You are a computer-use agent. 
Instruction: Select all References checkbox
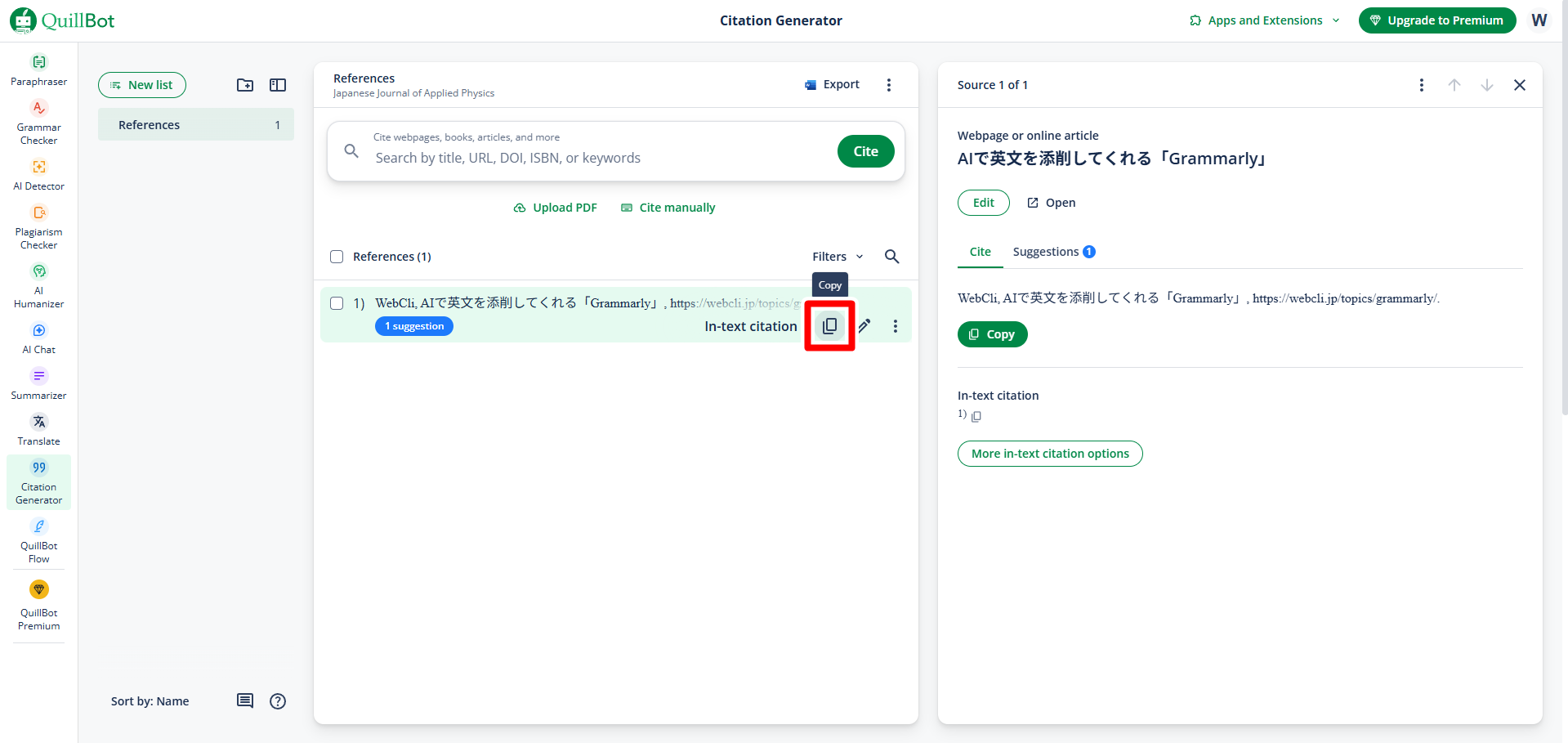pyautogui.click(x=337, y=257)
